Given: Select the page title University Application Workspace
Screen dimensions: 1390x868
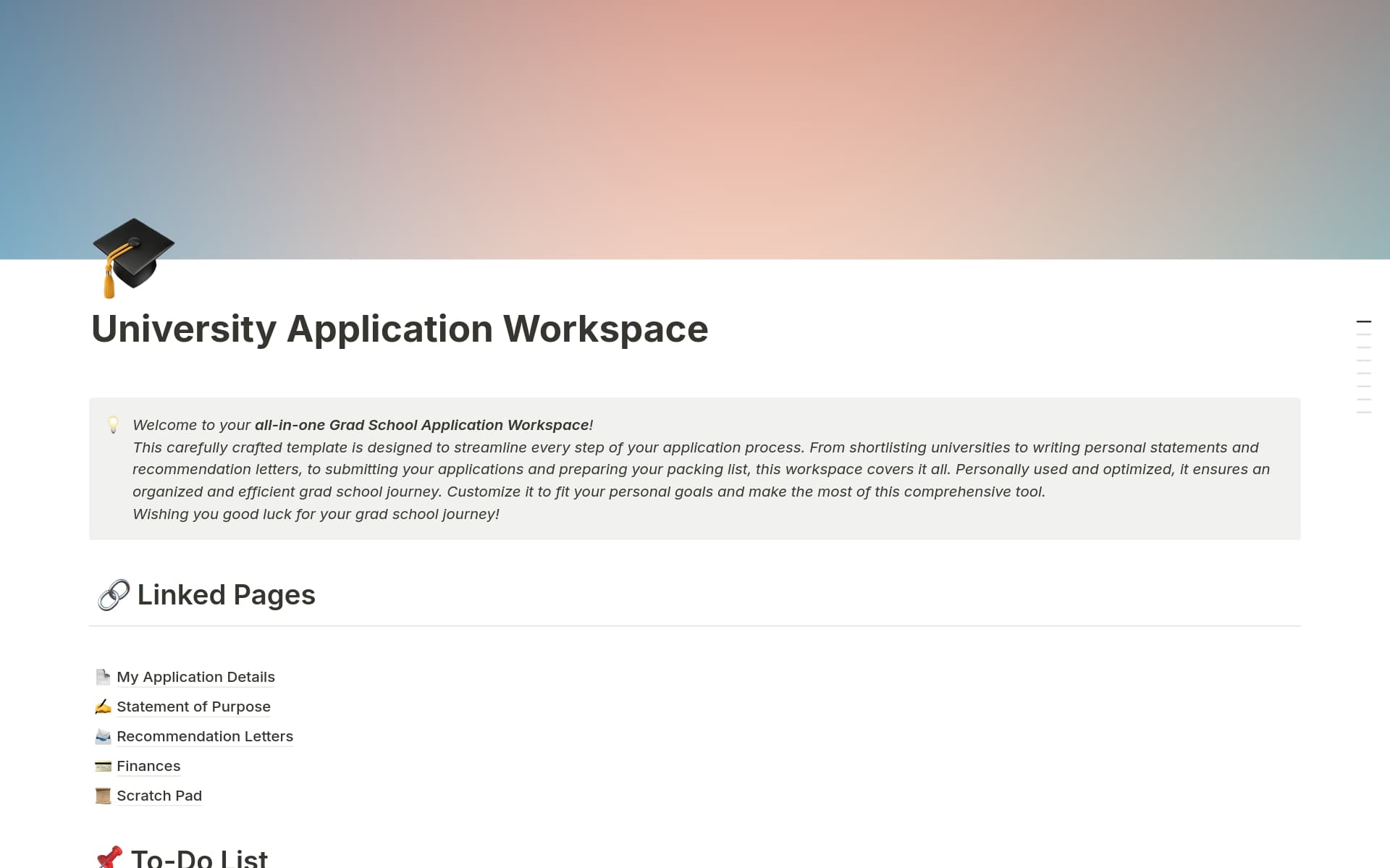Looking at the screenshot, I should pyautogui.click(x=399, y=329).
